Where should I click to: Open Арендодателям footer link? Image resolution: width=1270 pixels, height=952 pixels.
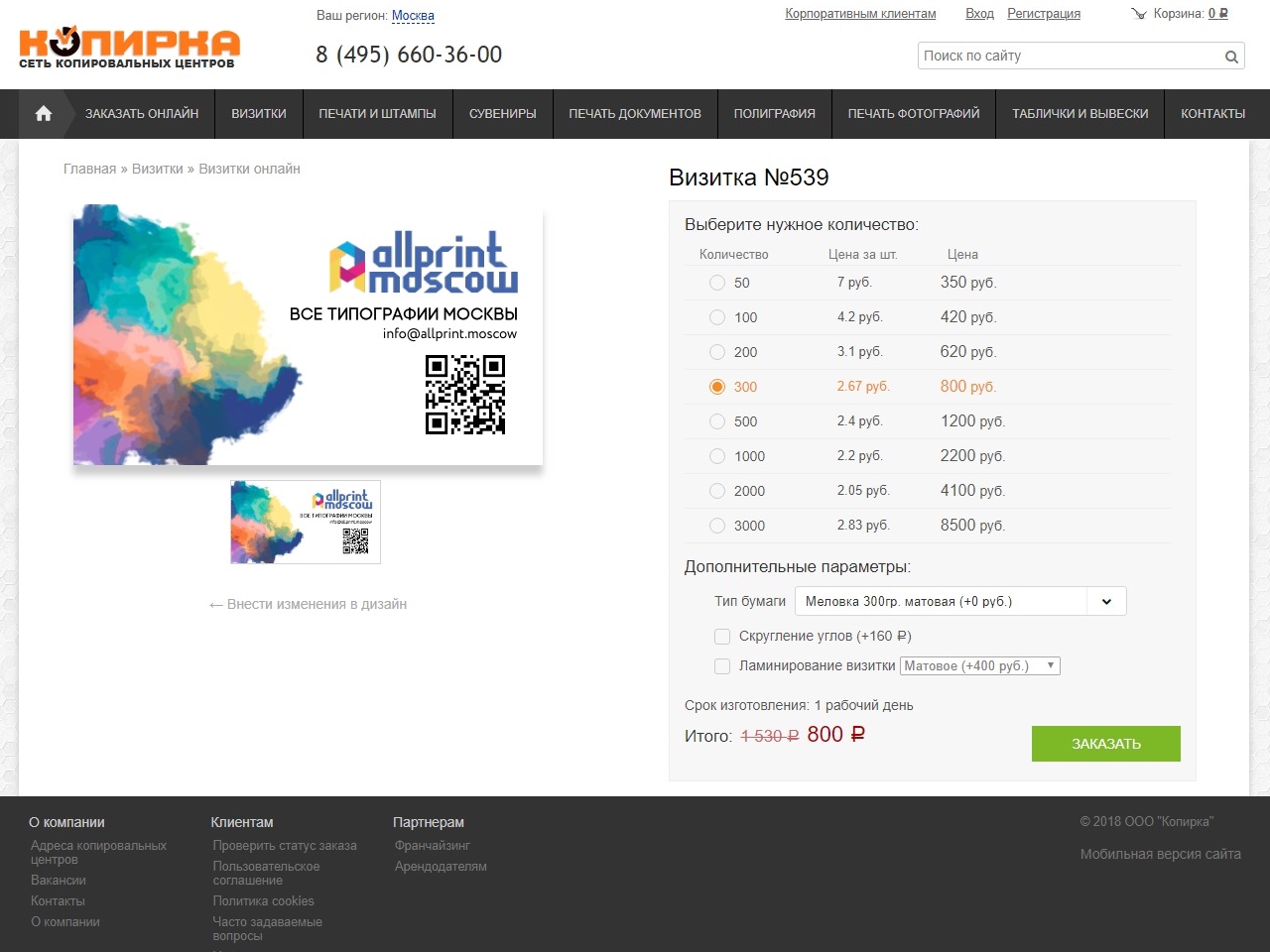point(441,867)
